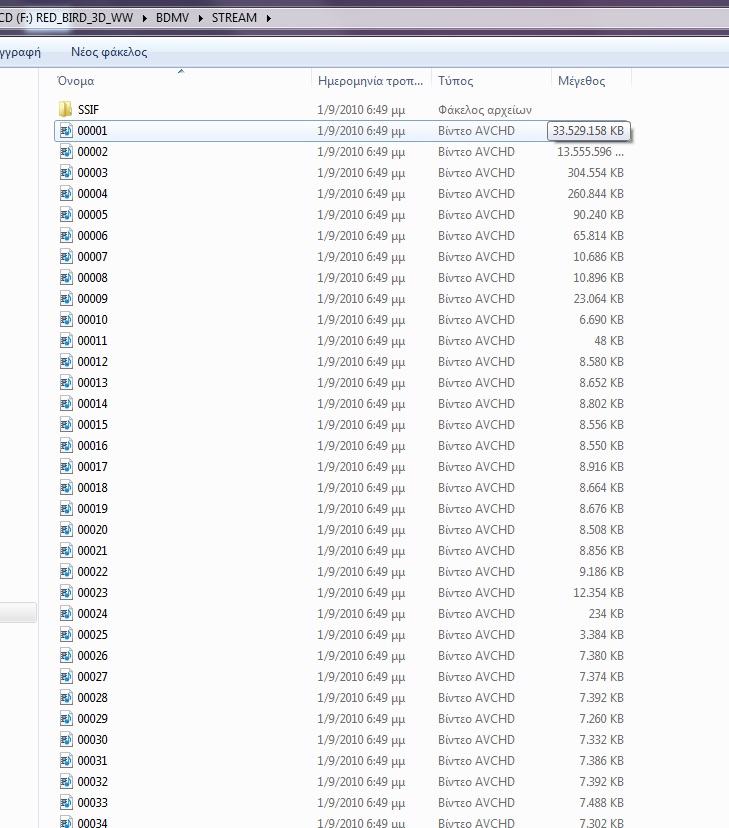
Task: Select the 00007 video file icon
Action: (x=66, y=257)
